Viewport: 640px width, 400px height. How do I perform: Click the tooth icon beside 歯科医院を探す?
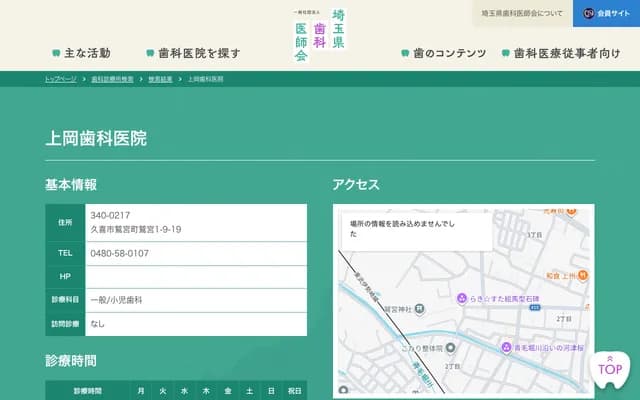pos(150,53)
